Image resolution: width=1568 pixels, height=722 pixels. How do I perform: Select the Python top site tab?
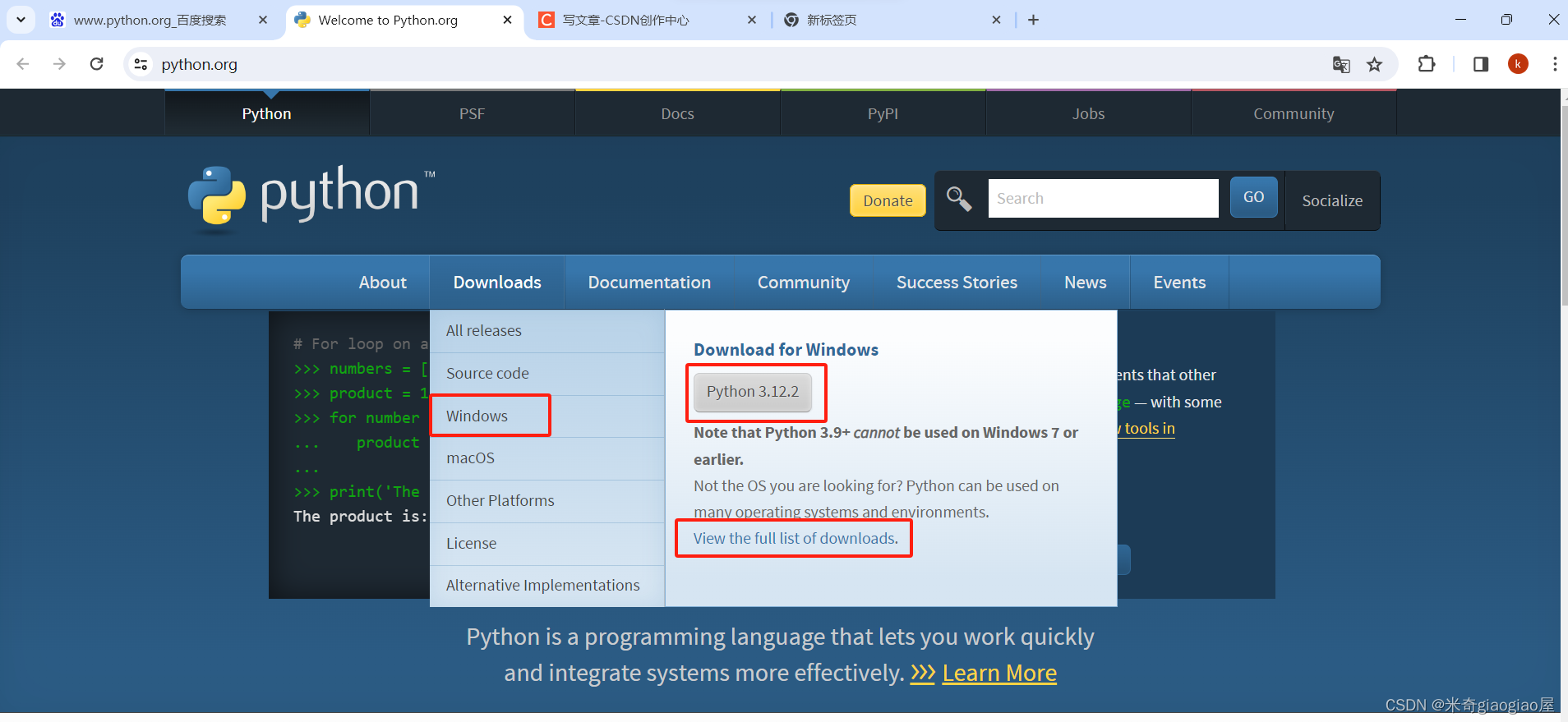pos(267,113)
